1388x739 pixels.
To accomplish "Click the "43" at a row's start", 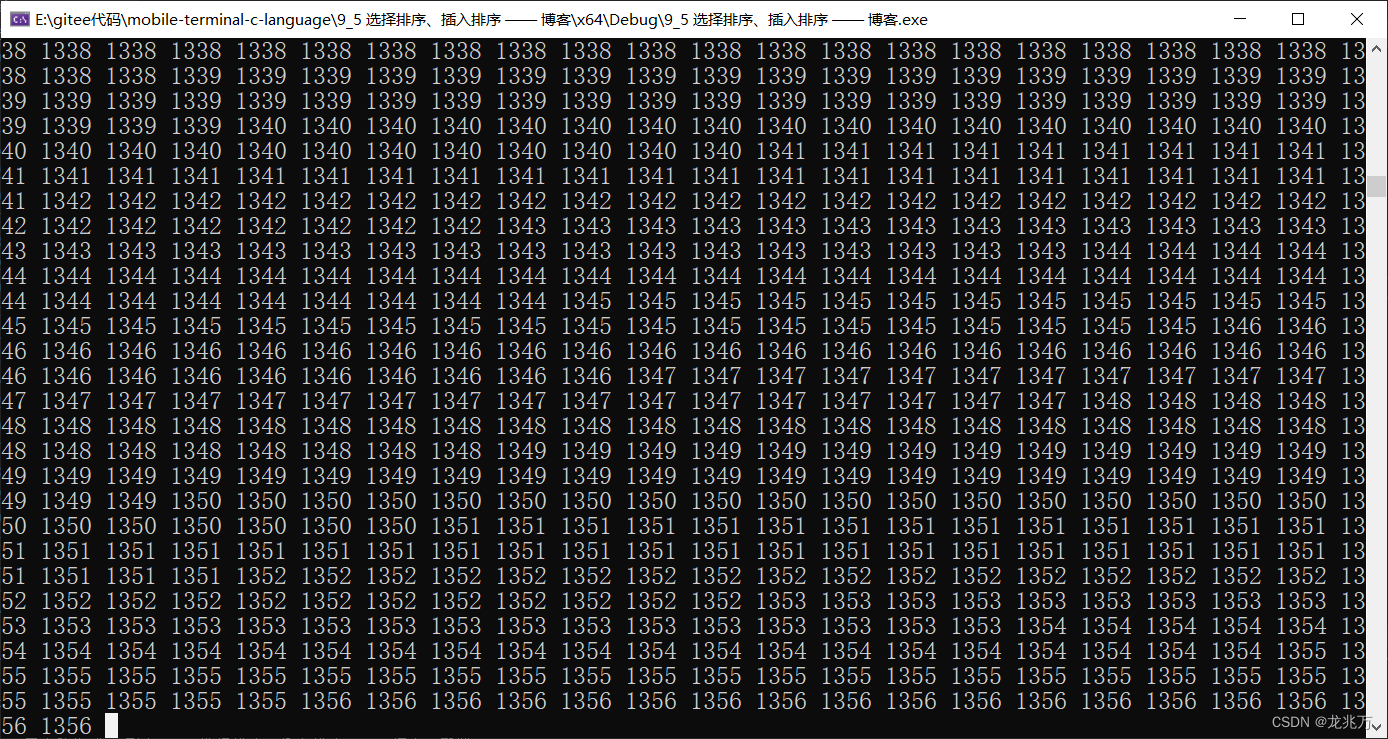I will [x=14, y=251].
